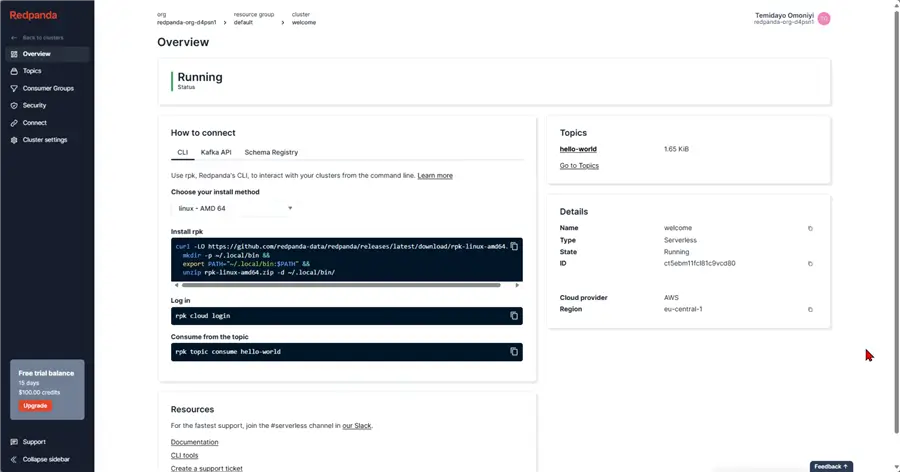This screenshot has width=900, height=472.
Task: Open the Connect sidebar item
Action: [47, 123]
